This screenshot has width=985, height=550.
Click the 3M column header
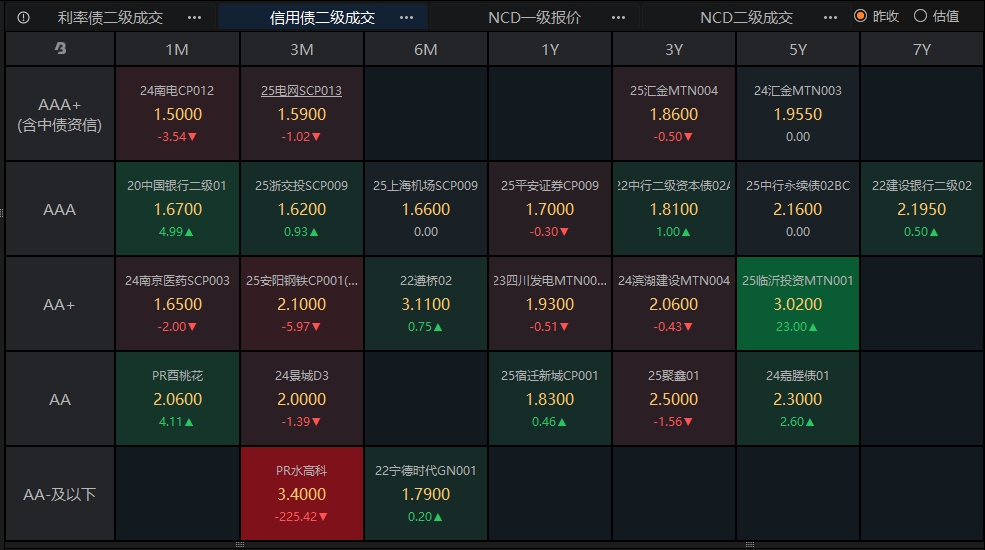(x=302, y=49)
